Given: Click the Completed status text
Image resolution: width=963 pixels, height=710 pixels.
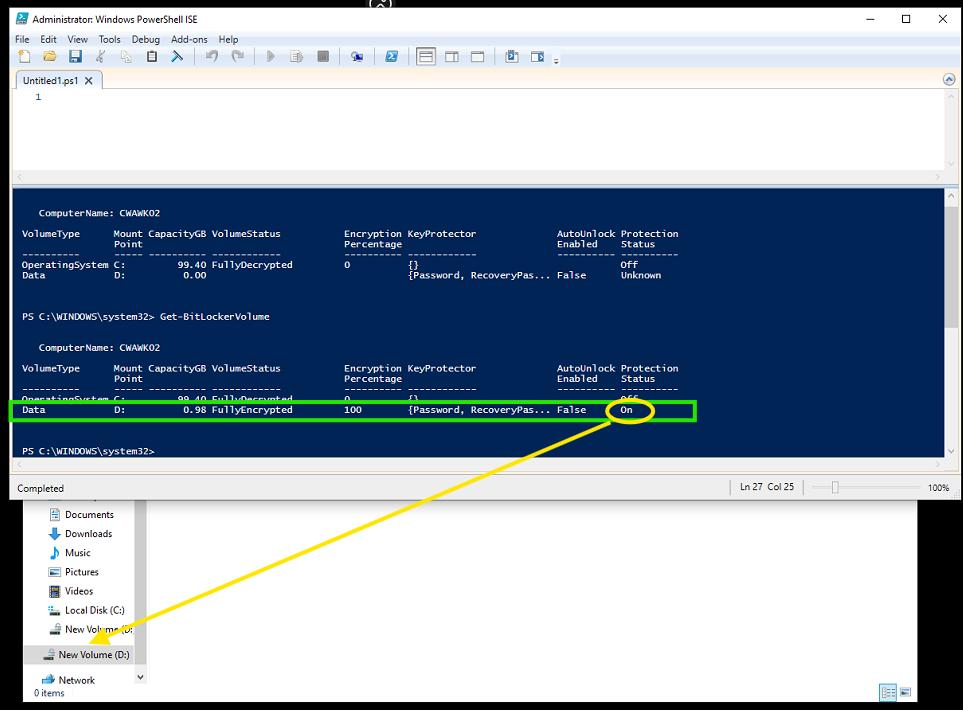Looking at the screenshot, I should [41, 488].
